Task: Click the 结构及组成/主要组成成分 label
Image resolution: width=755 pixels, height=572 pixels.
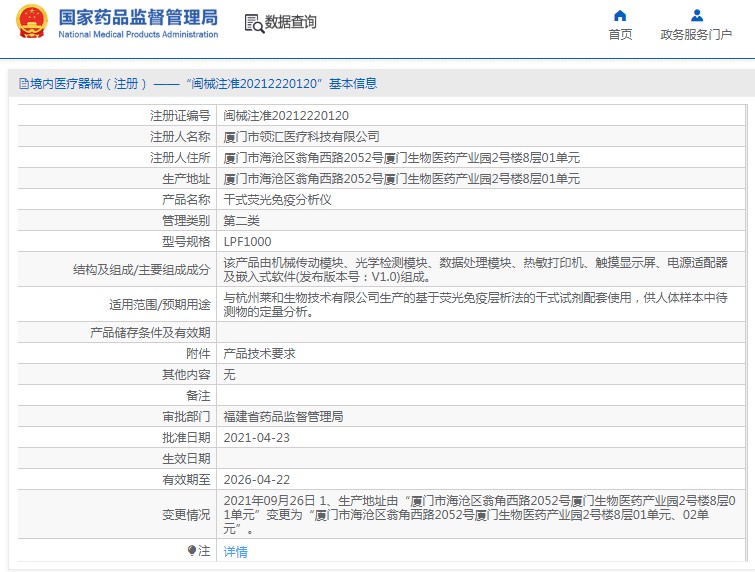Action: [142, 270]
